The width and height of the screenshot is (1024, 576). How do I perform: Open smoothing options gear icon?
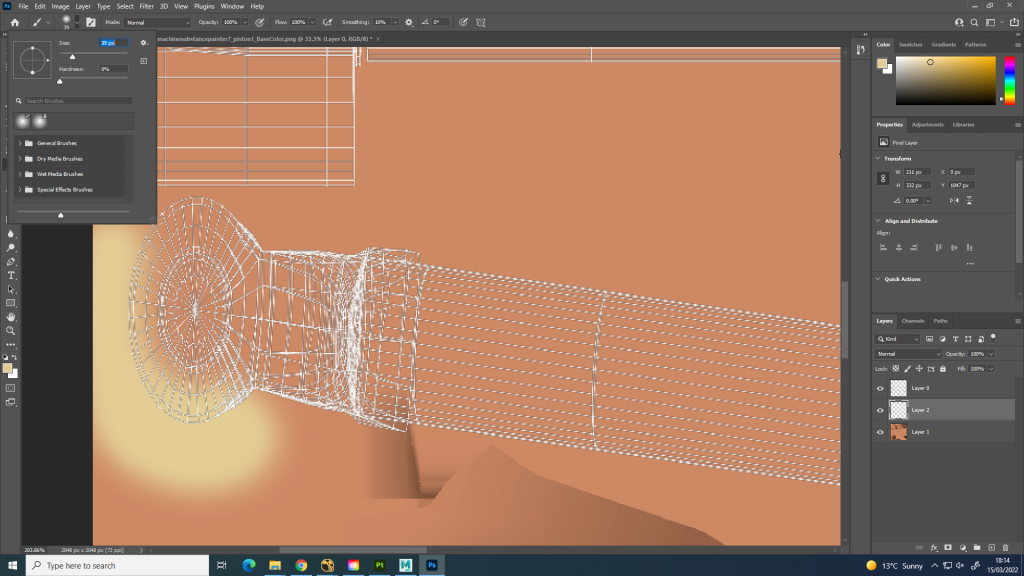409,22
